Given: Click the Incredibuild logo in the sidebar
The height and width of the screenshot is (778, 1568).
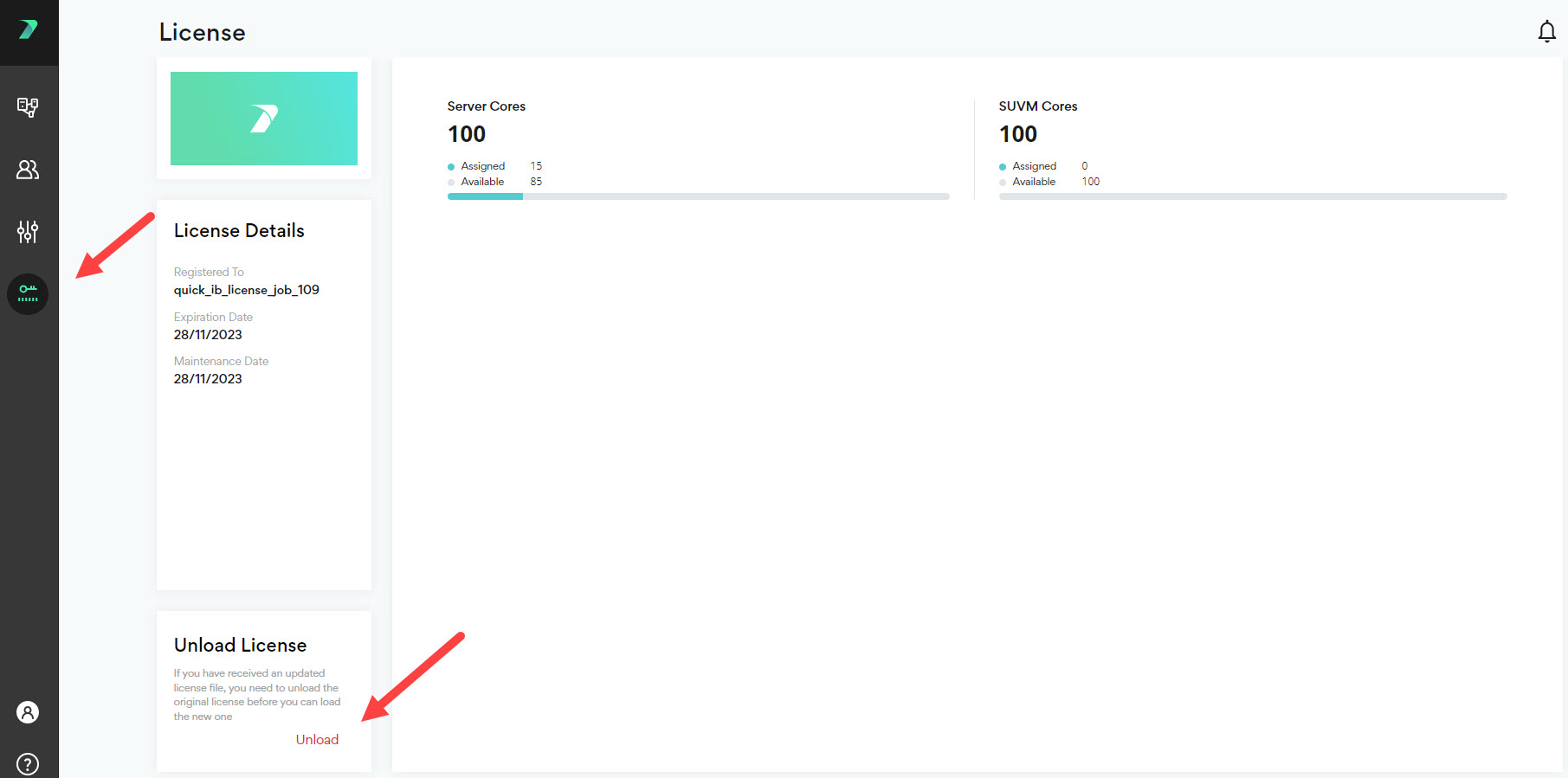Looking at the screenshot, I should 29,30.
